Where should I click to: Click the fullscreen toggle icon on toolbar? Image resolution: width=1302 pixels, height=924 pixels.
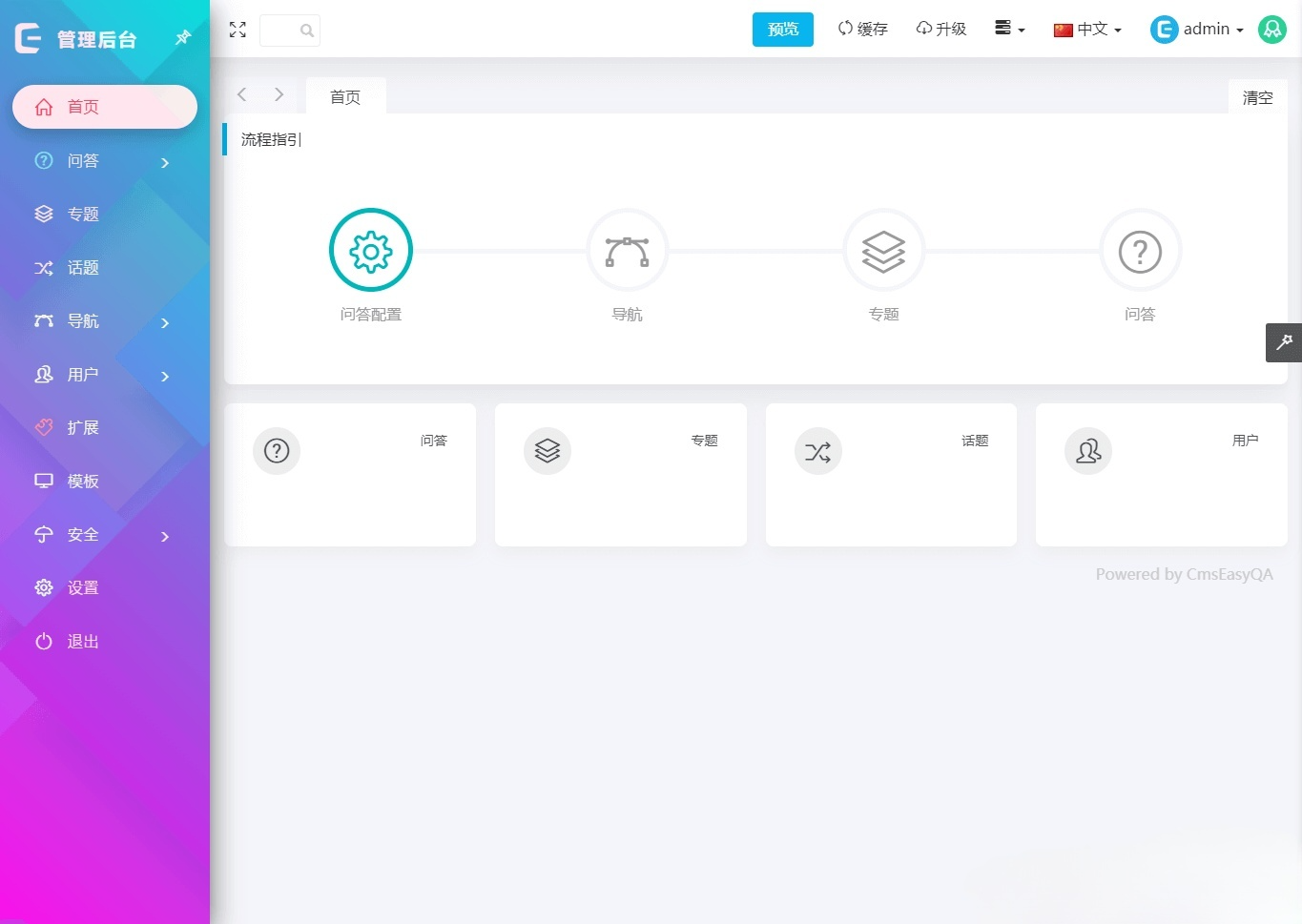(238, 30)
